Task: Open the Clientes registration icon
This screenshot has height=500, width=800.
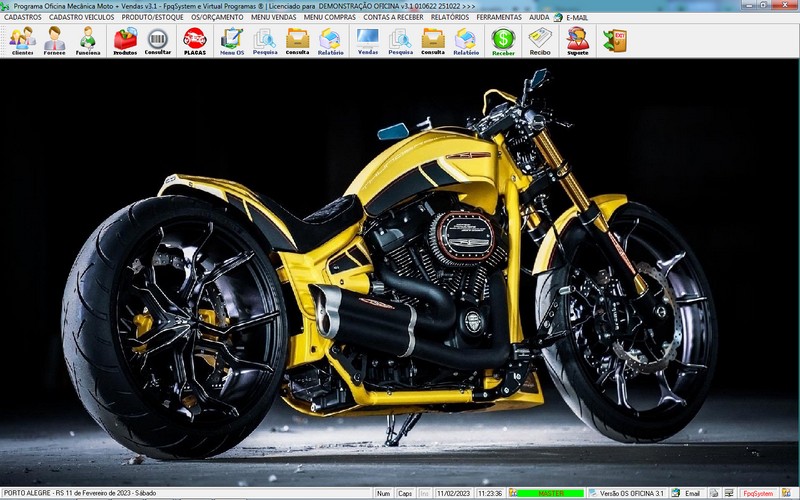Action: [x=22, y=41]
